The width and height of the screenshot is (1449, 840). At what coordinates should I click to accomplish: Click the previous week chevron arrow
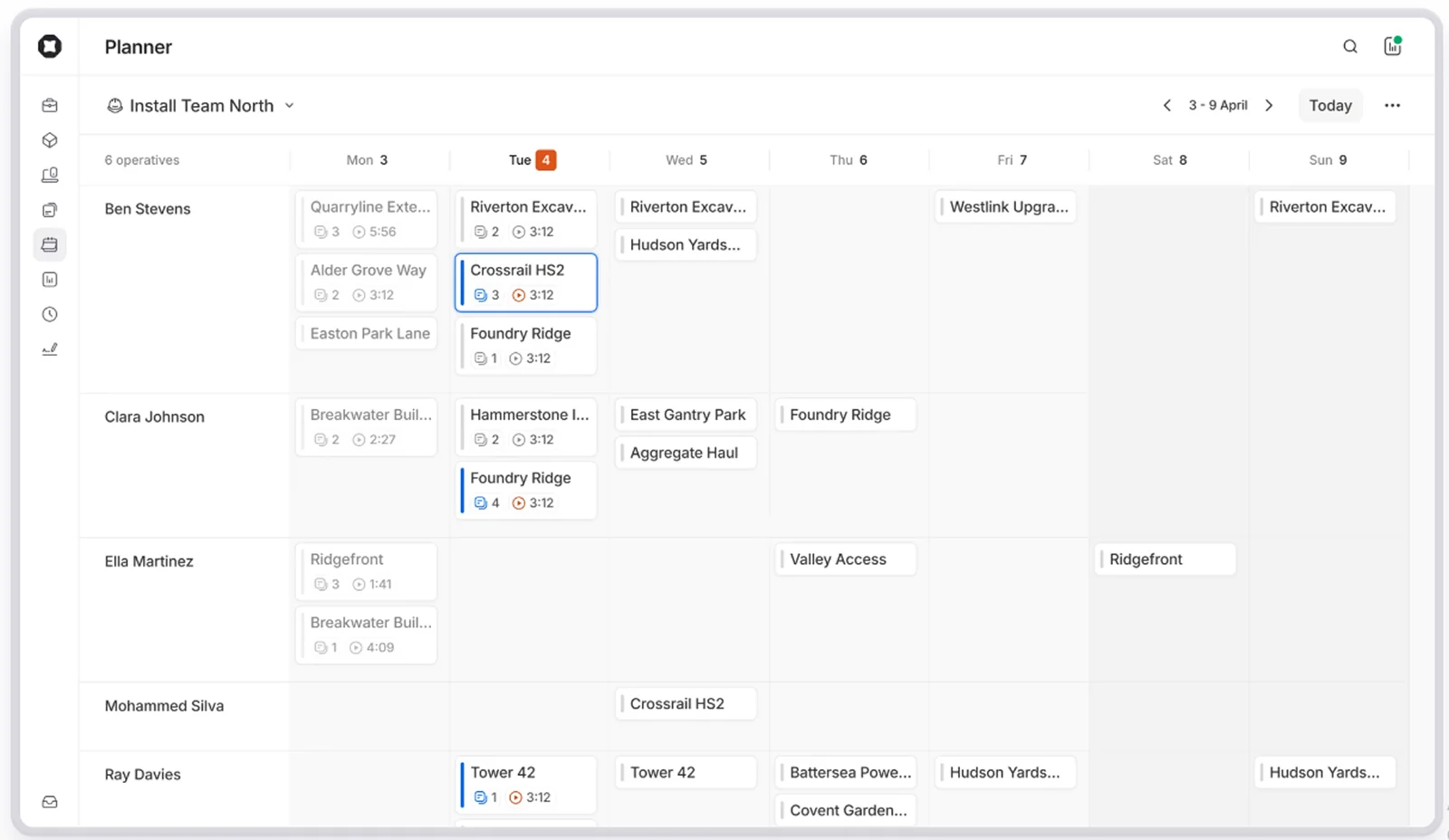[1167, 105]
